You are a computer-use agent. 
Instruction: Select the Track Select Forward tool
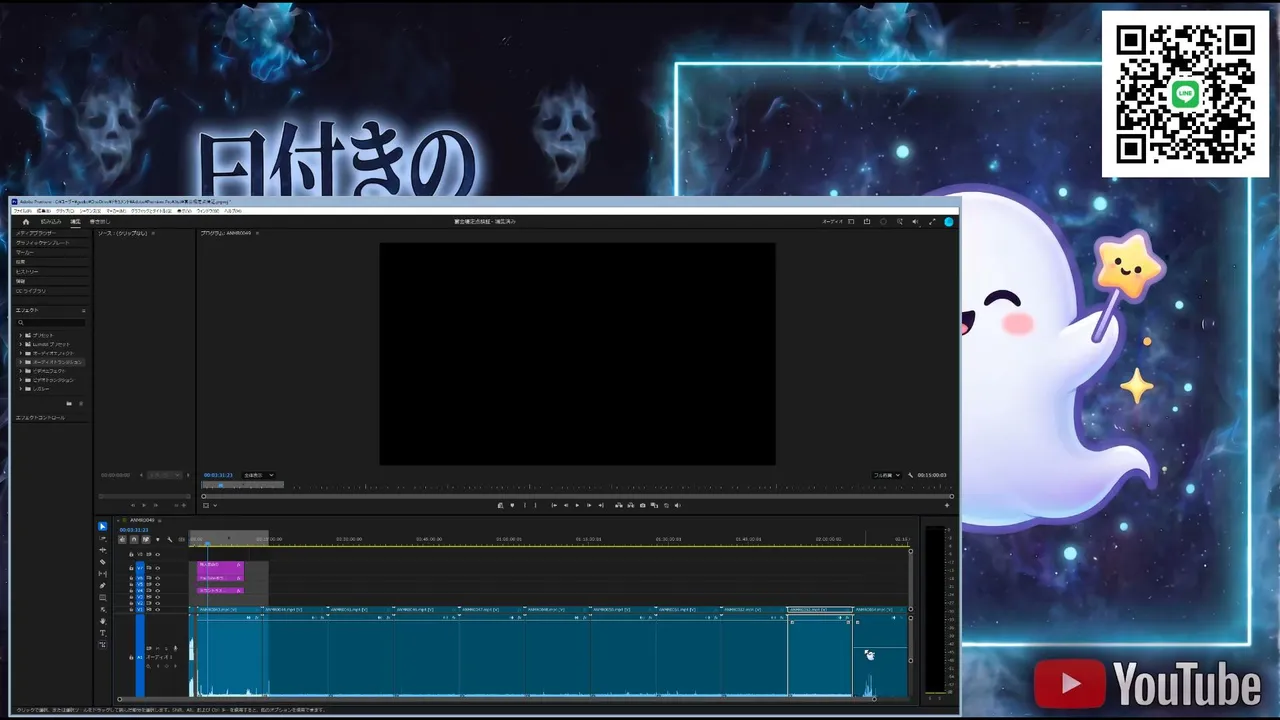coord(102,538)
